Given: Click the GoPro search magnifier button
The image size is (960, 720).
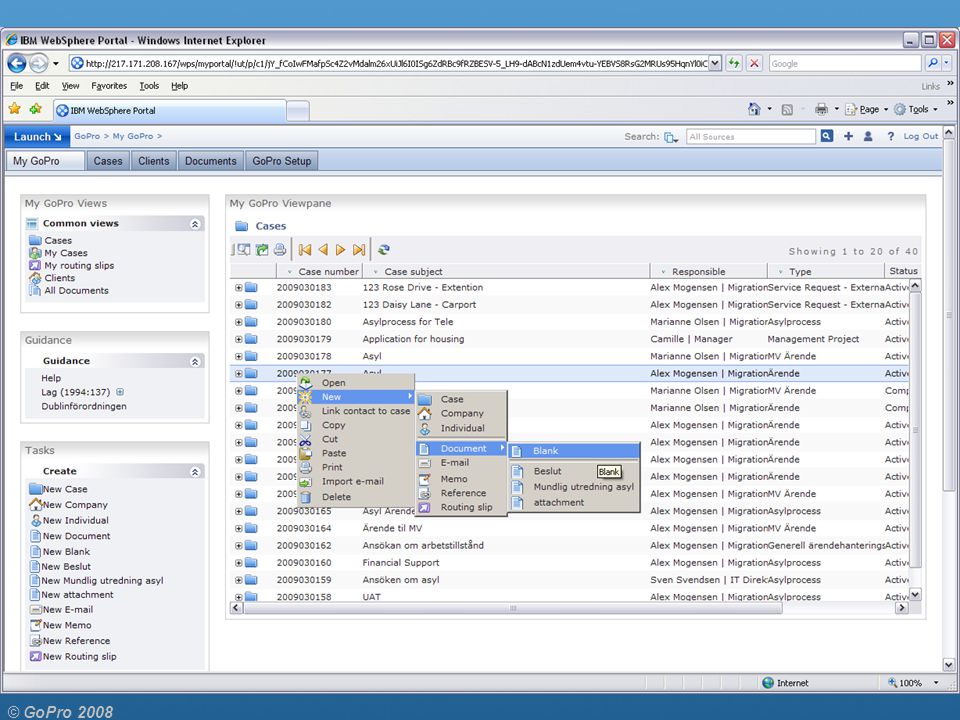Looking at the screenshot, I should 827,136.
